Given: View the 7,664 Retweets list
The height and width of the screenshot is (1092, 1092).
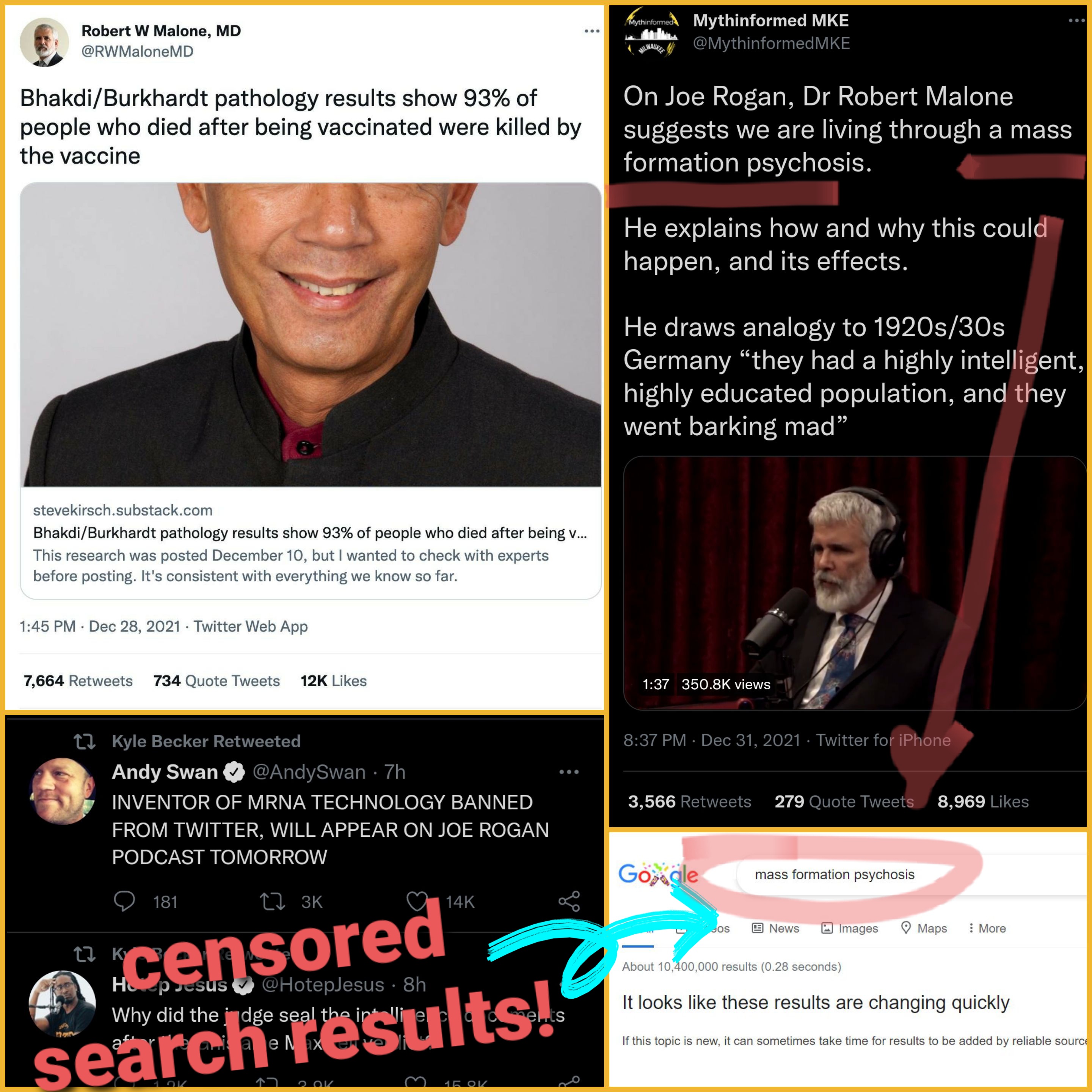Looking at the screenshot, I should tap(78, 681).
